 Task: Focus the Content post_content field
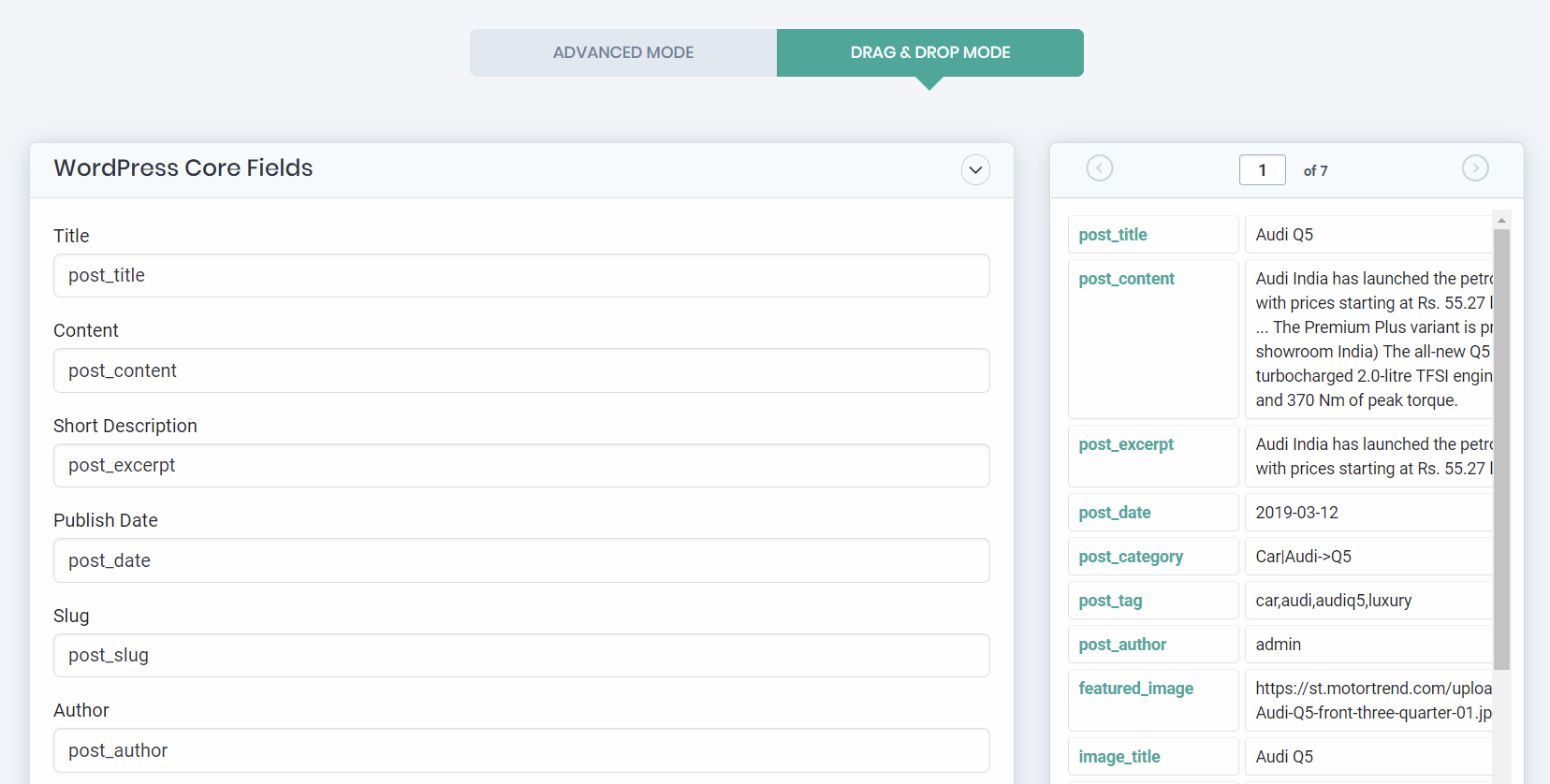(521, 370)
